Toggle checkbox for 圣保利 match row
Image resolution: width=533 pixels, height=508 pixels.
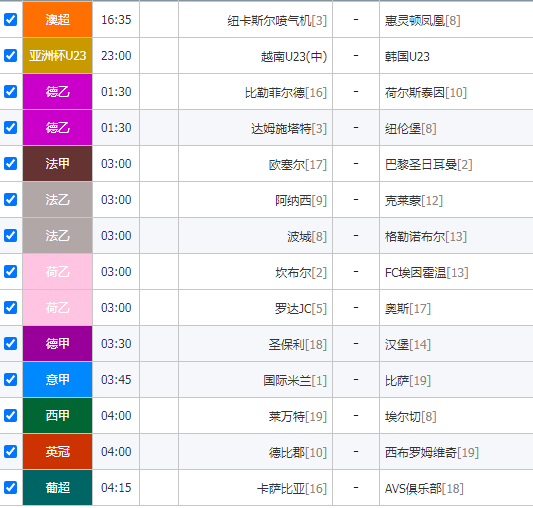(x=11, y=344)
